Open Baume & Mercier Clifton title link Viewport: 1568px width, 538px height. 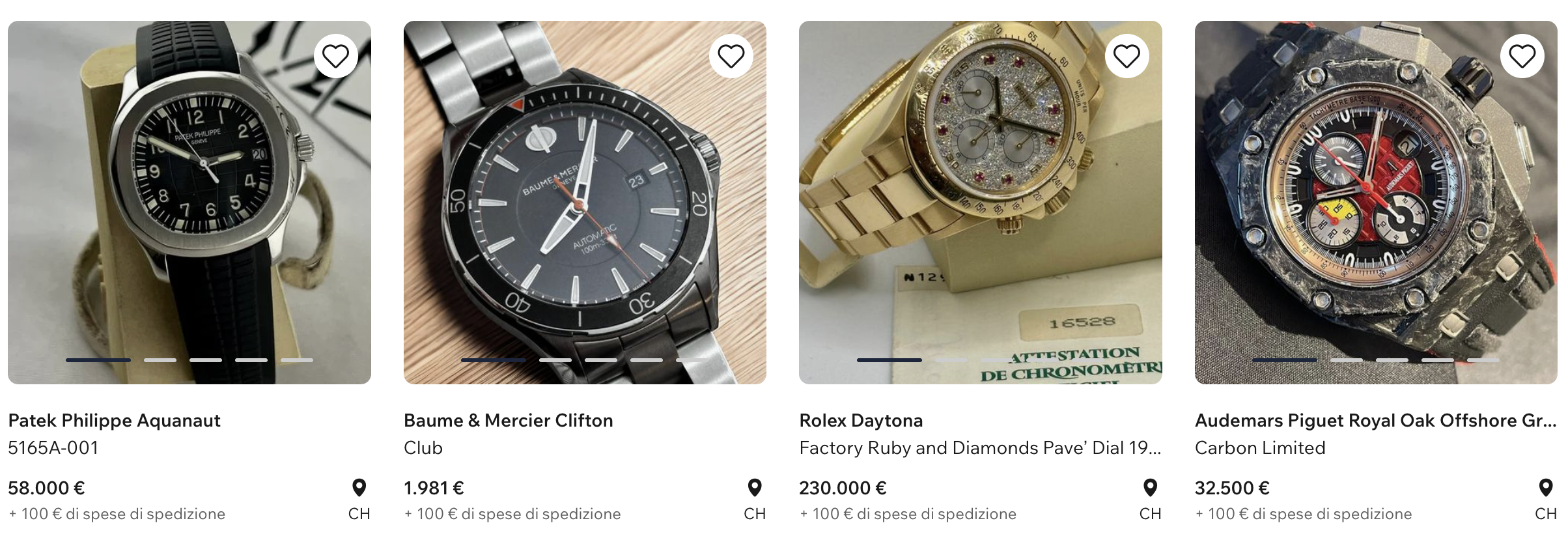click(508, 421)
